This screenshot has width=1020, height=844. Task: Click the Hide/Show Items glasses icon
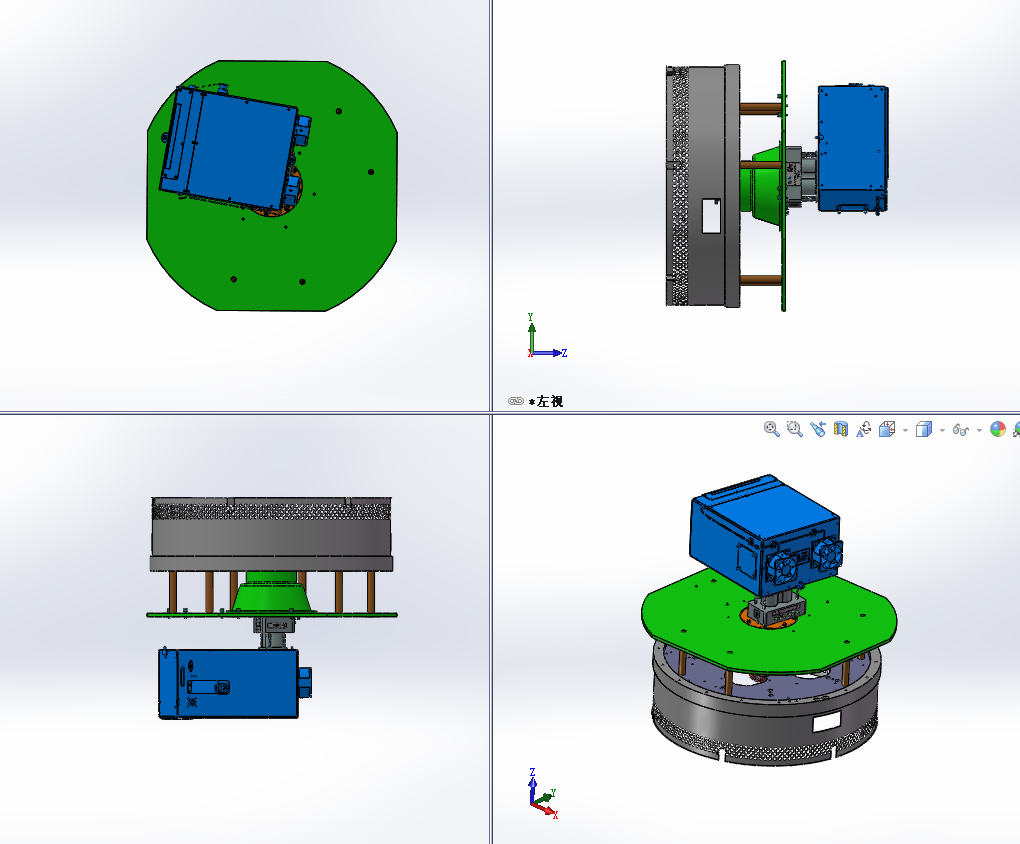961,429
